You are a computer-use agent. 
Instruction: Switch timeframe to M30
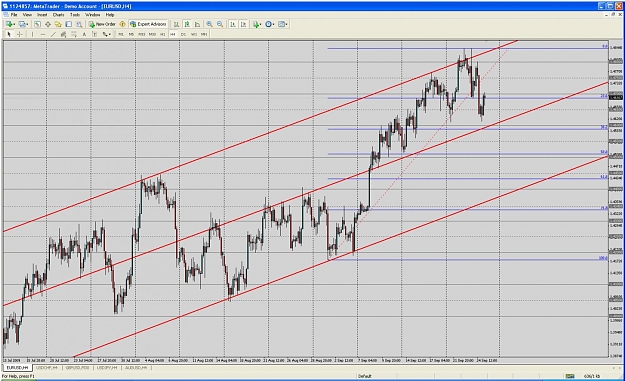click(x=152, y=34)
